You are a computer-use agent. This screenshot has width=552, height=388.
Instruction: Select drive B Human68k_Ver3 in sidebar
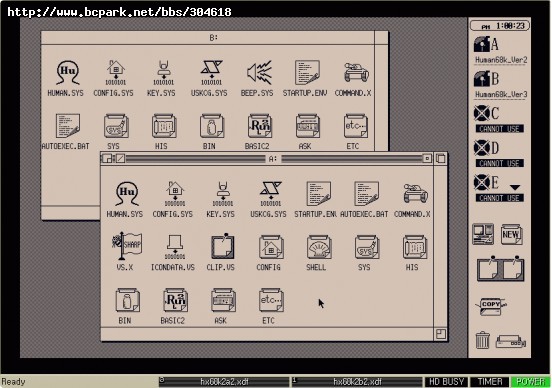pyautogui.click(x=500, y=85)
